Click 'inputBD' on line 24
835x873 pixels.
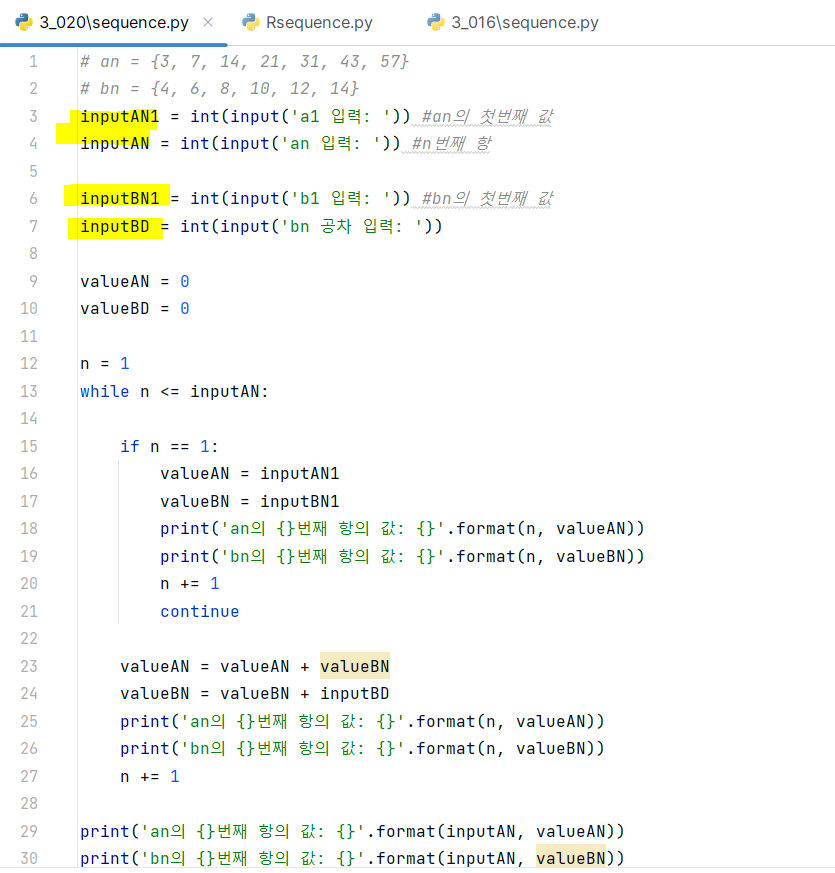coord(355,694)
